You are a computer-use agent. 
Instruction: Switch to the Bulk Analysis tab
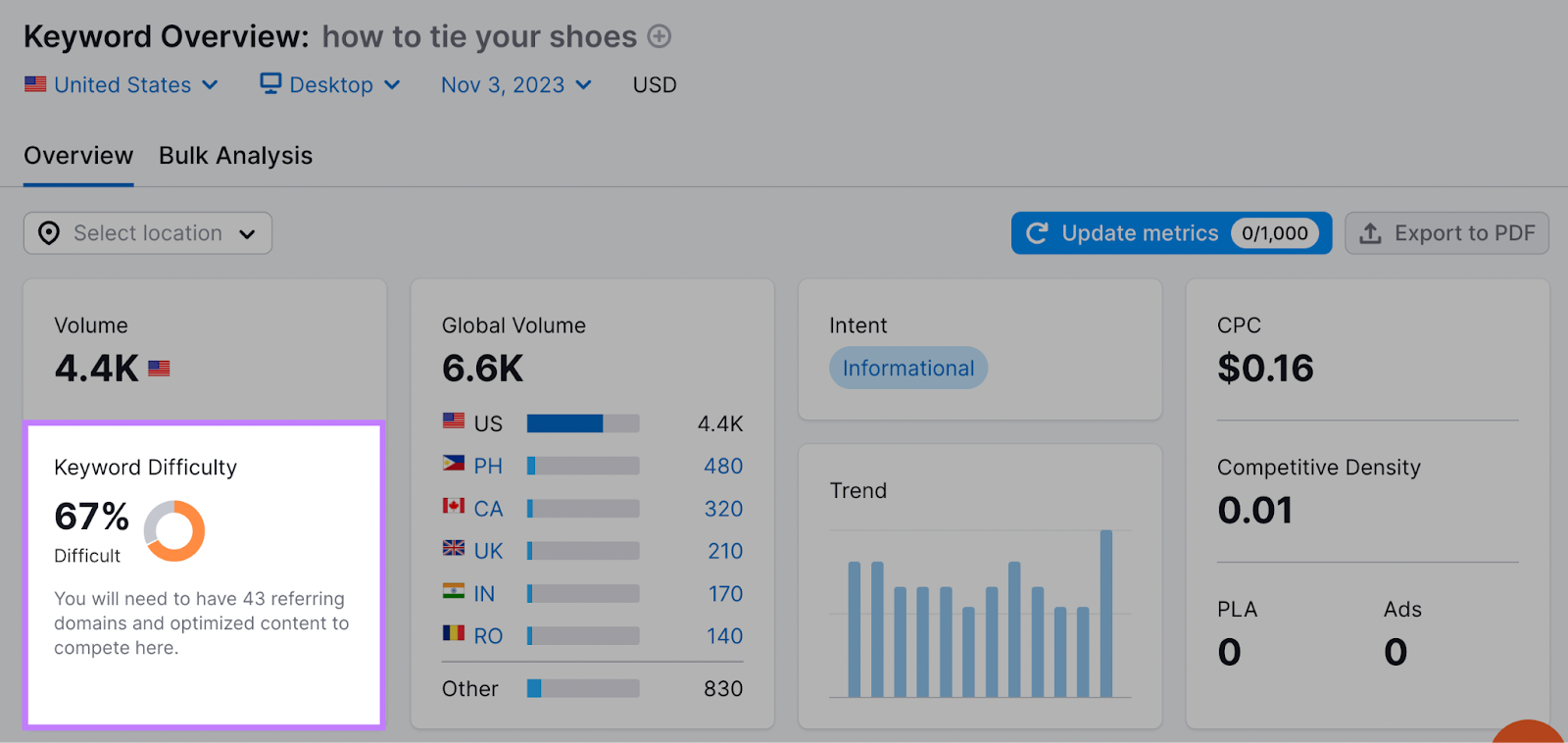click(x=235, y=155)
